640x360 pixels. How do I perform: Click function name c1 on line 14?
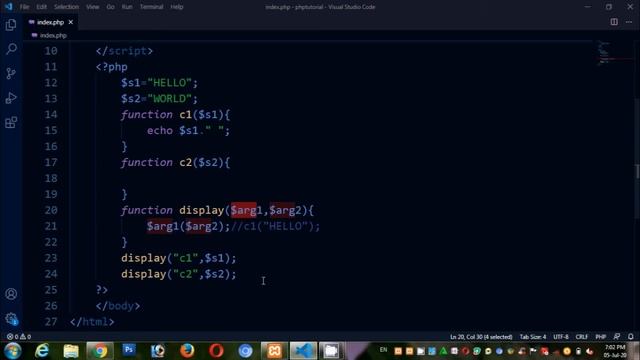185,115
